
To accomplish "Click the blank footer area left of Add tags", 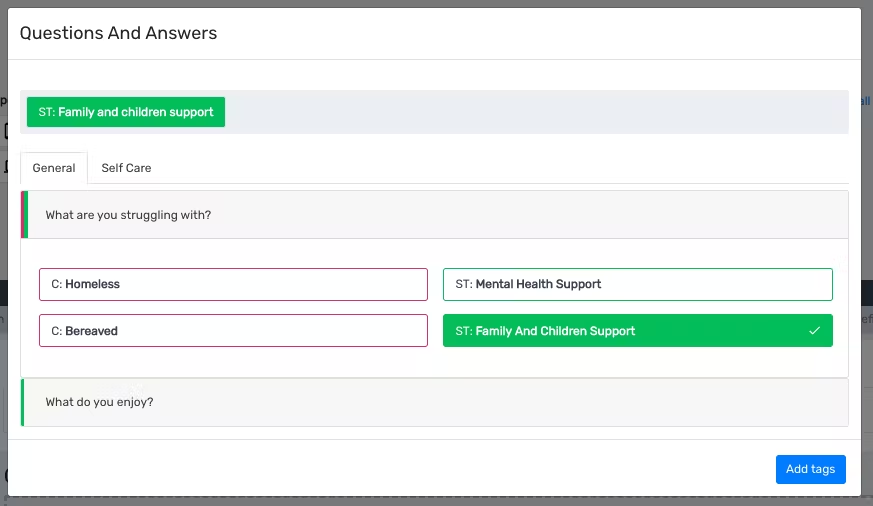I will pyautogui.click(x=400, y=469).
